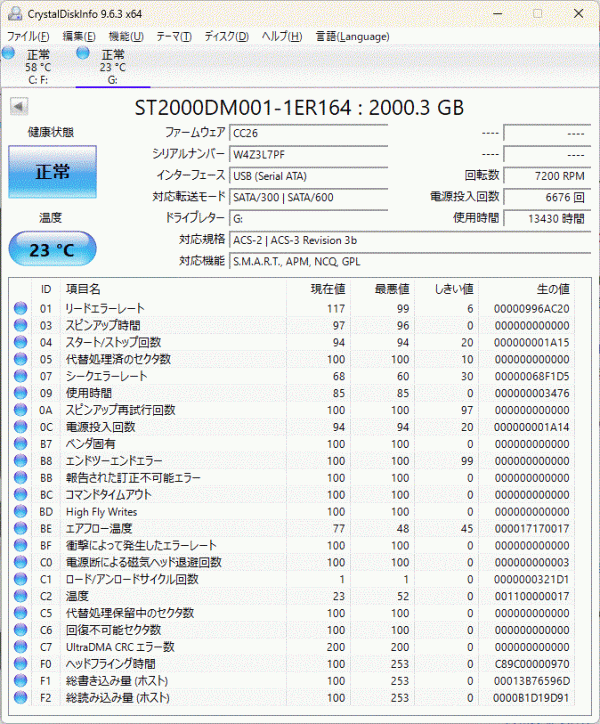Click the status icon for 09 使用時間
Image resolution: width=600 pixels, height=724 pixels.
pos(20,393)
